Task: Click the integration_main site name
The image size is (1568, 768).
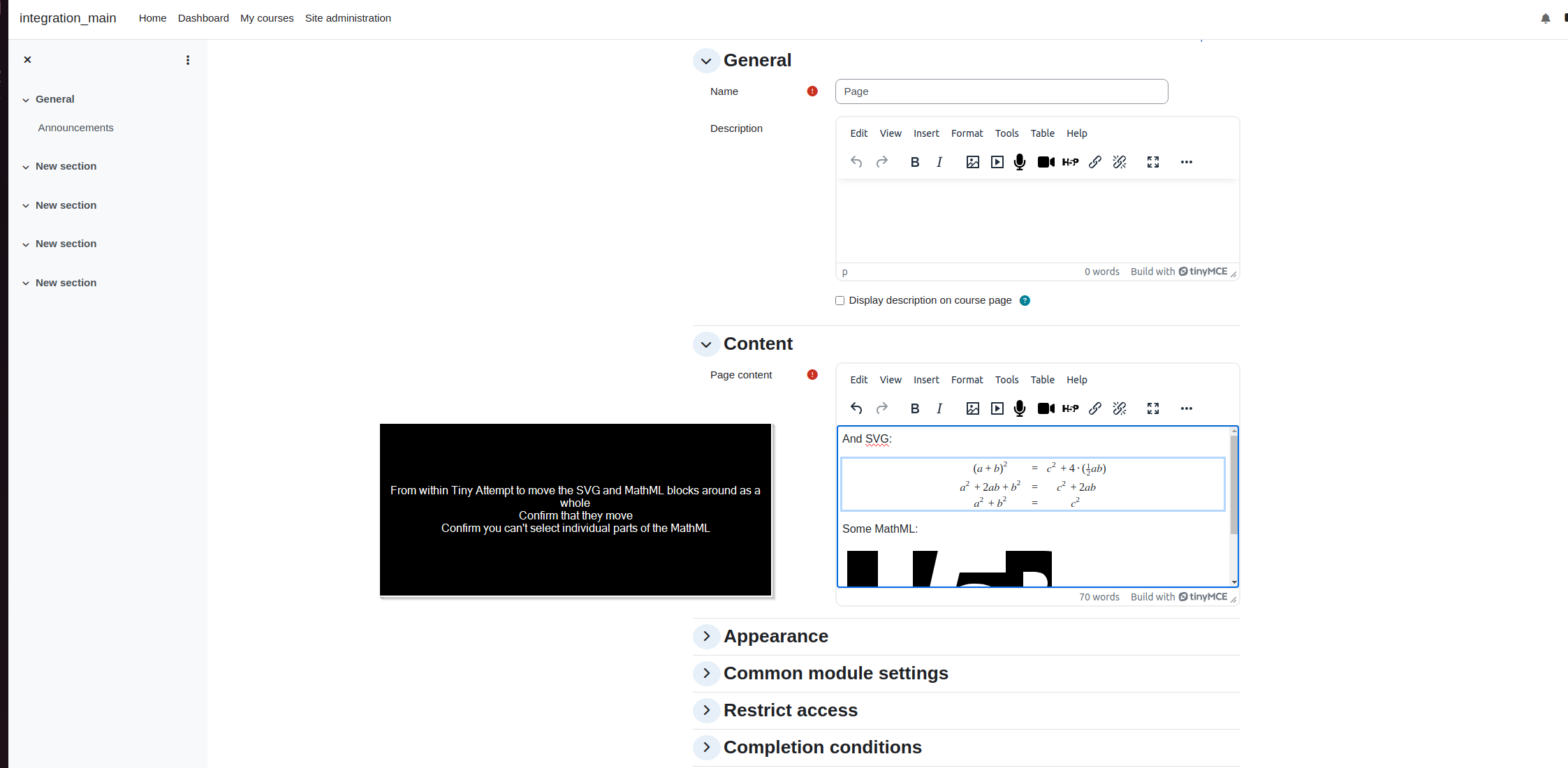Action: pyautogui.click(x=68, y=18)
